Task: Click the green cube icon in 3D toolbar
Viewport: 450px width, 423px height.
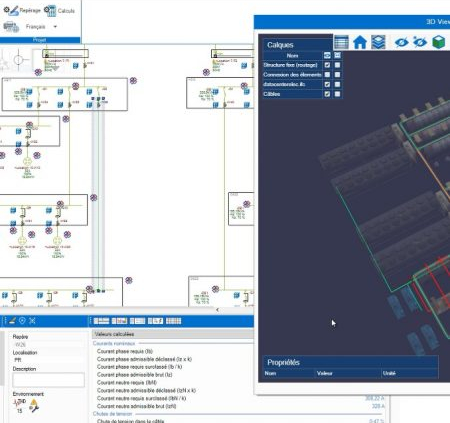Action: tap(438, 42)
